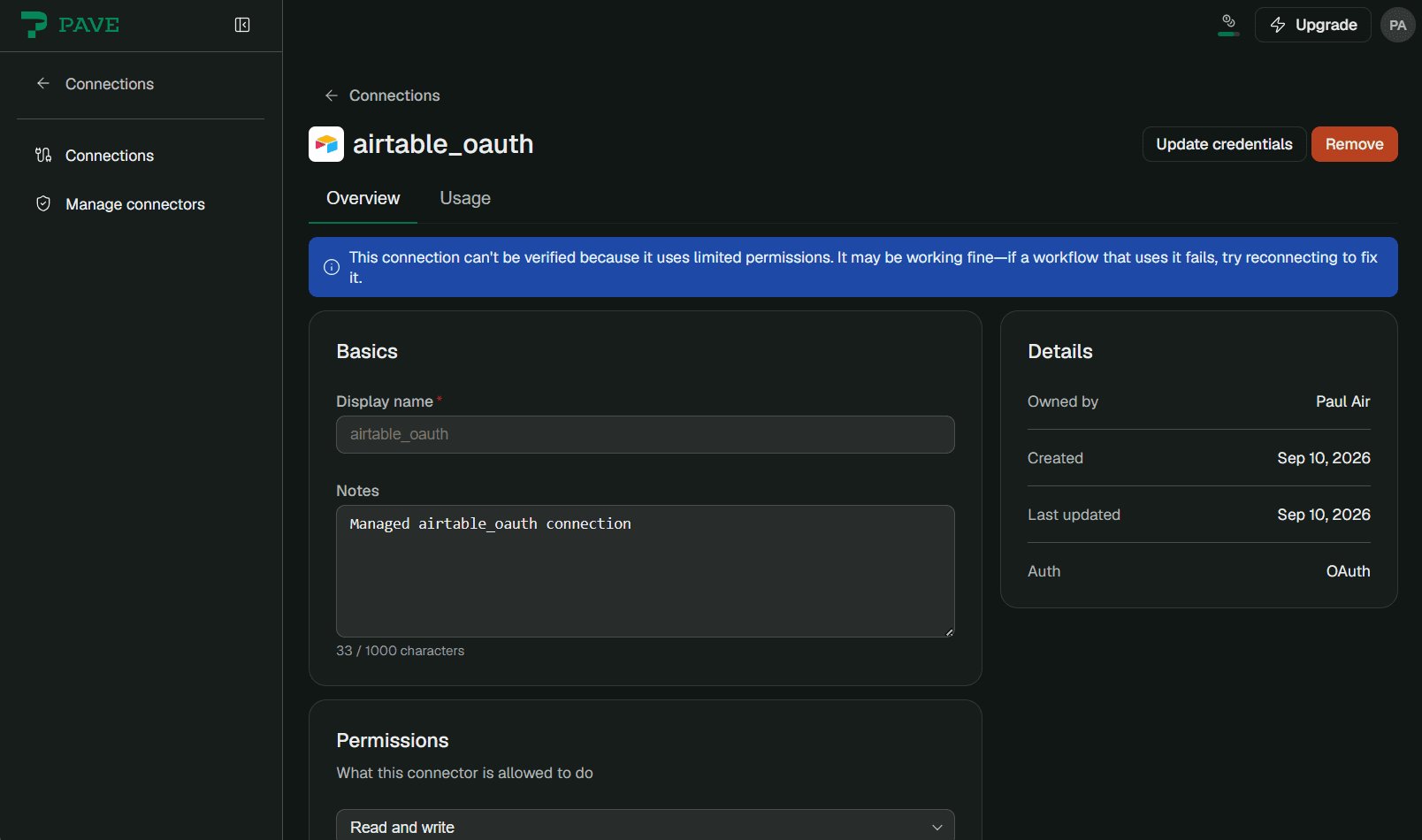The image size is (1422, 840).
Task: Switch to the Overview tab
Action: tap(363, 198)
